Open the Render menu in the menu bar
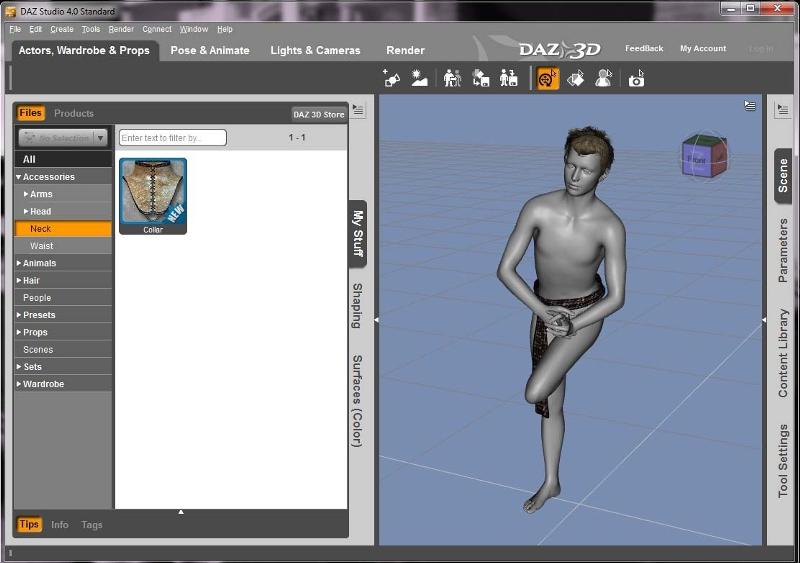This screenshot has height=563, width=800. (121, 29)
